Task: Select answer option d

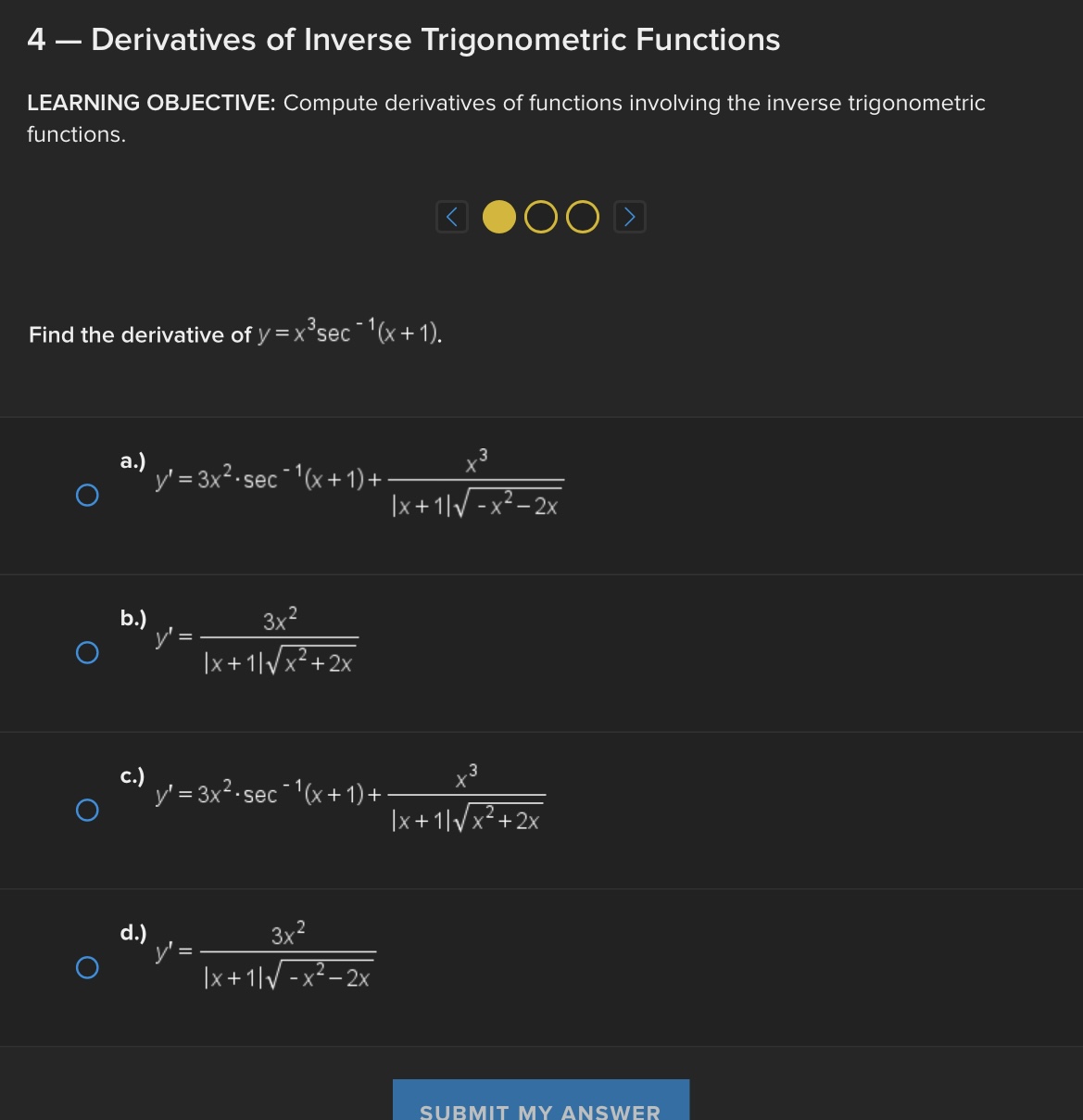Action: 87,967
